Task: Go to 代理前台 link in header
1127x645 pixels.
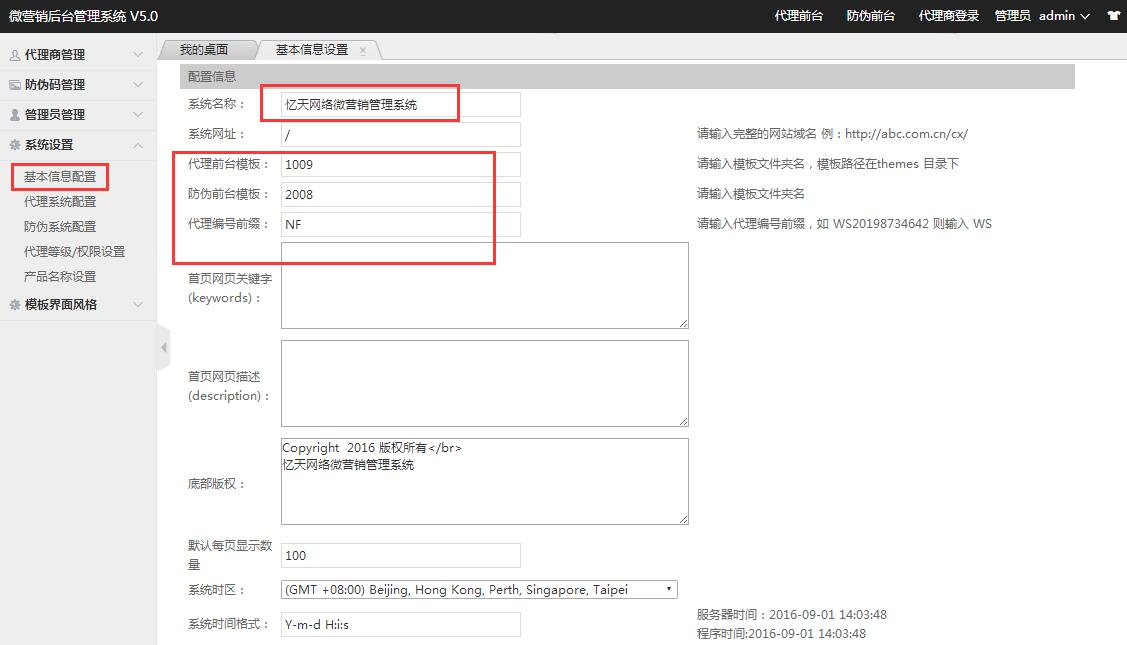Action: point(799,16)
